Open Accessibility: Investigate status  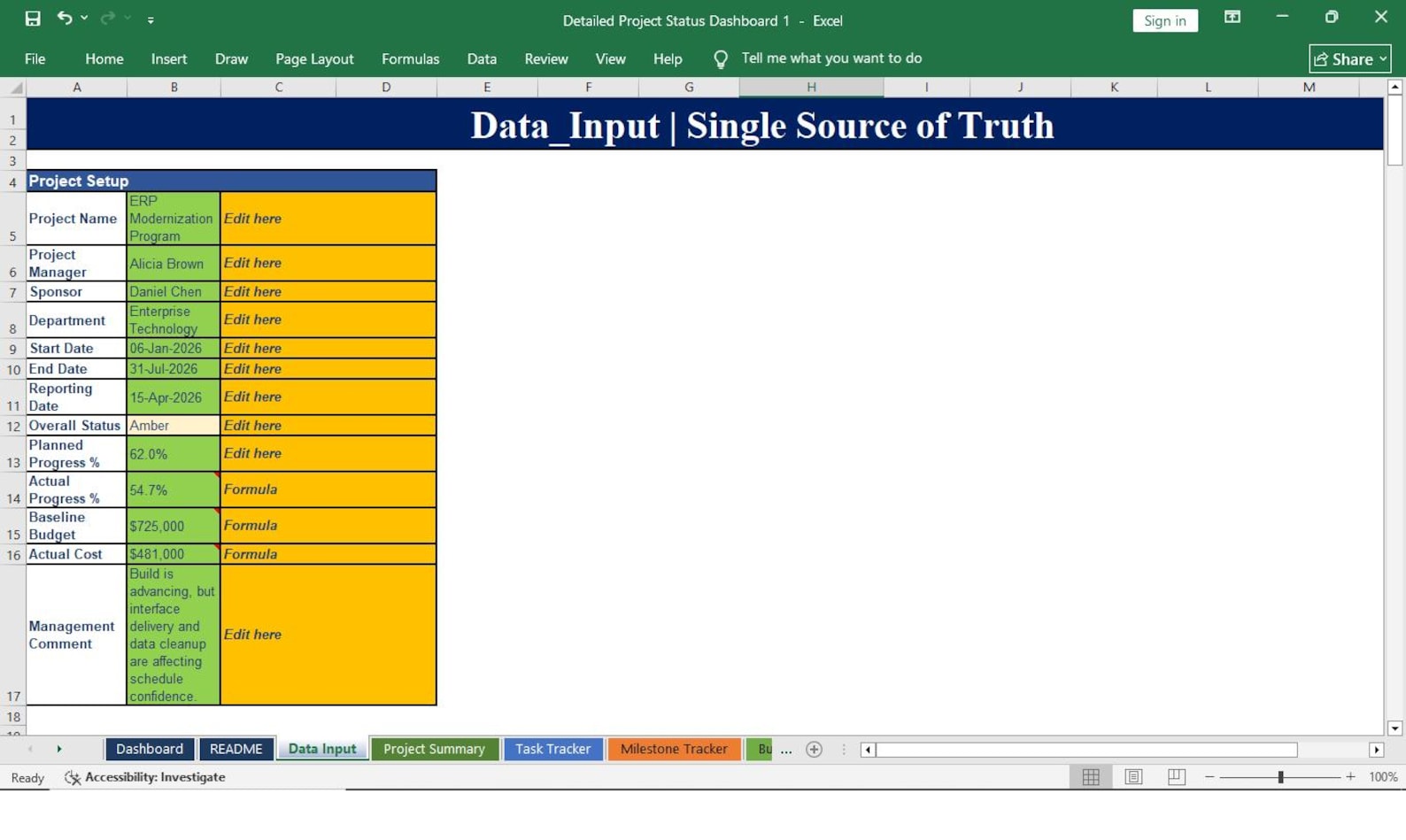tap(145, 777)
